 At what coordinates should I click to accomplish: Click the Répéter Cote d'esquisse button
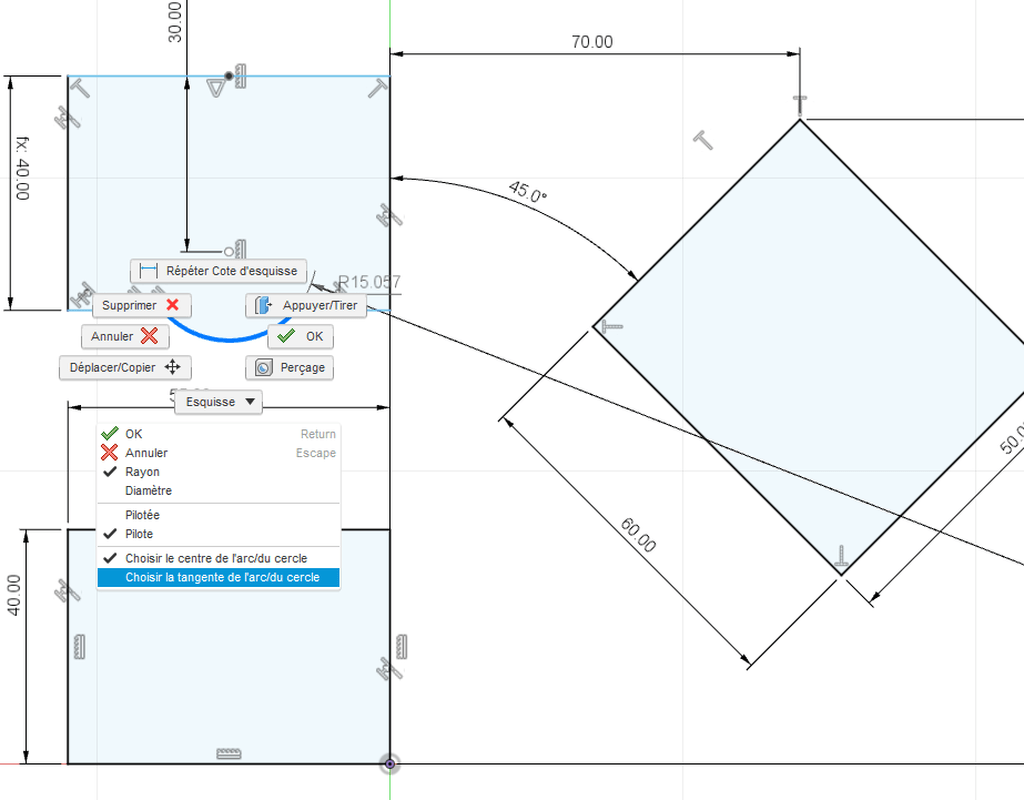[x=219, y=271]
